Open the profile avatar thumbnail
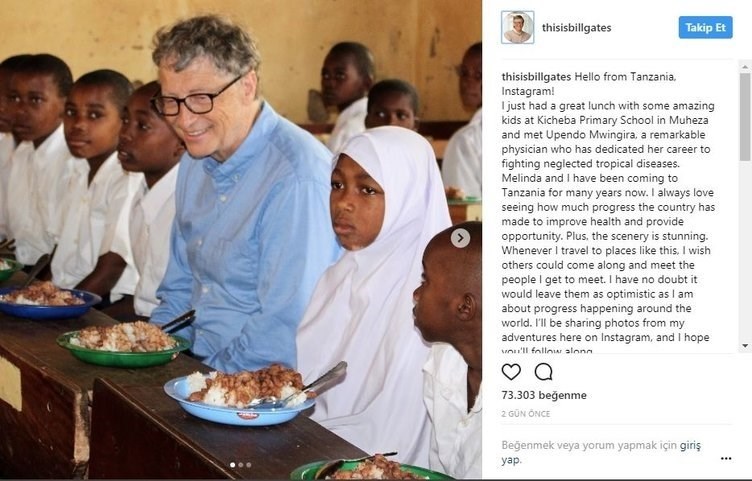This screenshot has width=752, height=481. point(517,27)
